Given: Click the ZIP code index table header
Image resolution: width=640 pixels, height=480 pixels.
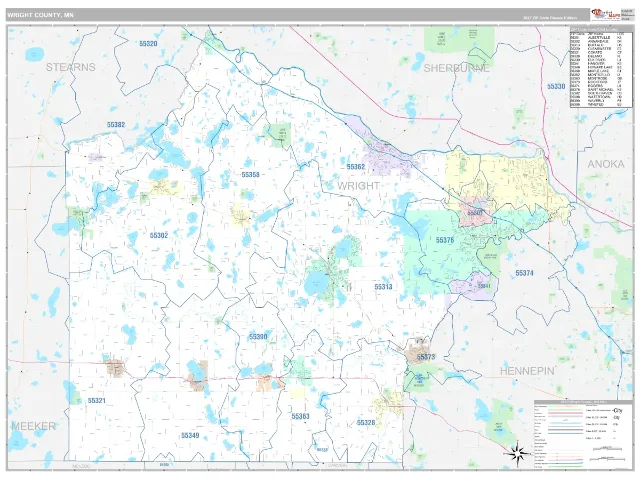Looking at the screenshot, I should (601, 29).
